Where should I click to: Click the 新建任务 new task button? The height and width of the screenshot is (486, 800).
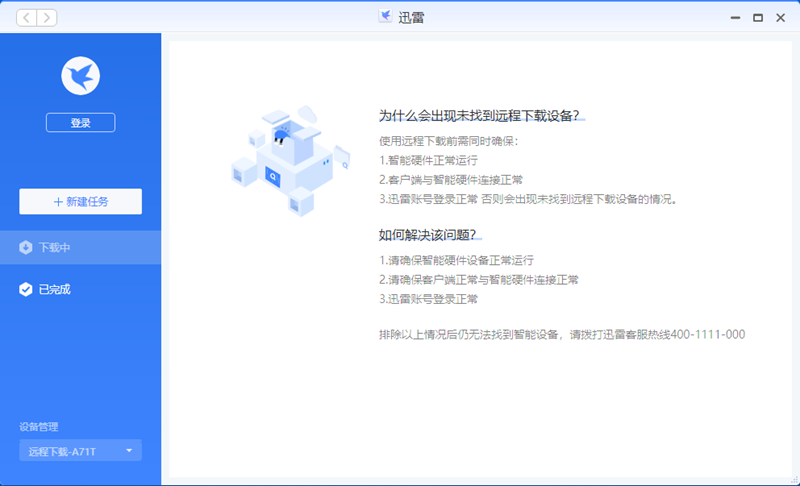(x=81, y=201)
